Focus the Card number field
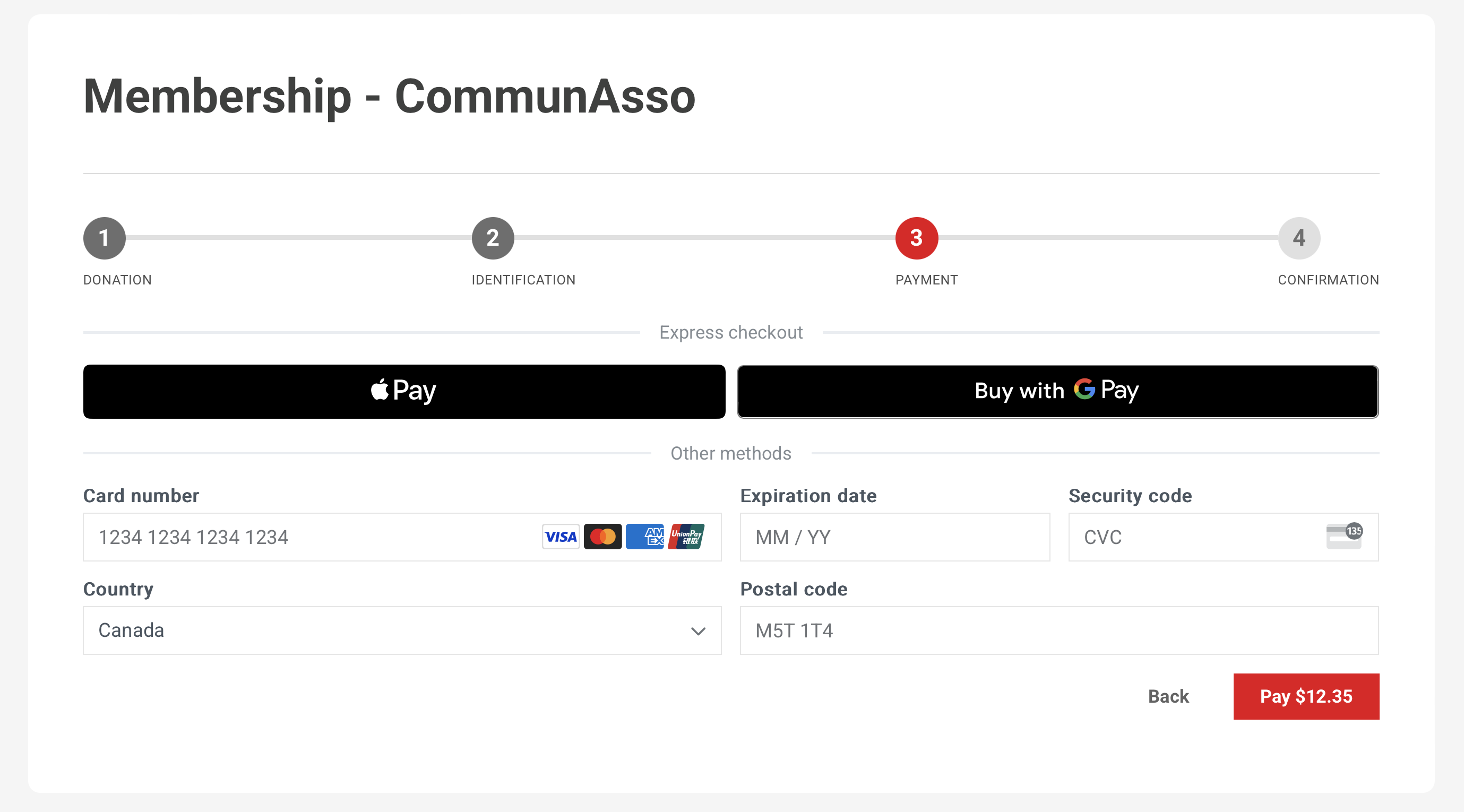 click(x=307, y=537)
